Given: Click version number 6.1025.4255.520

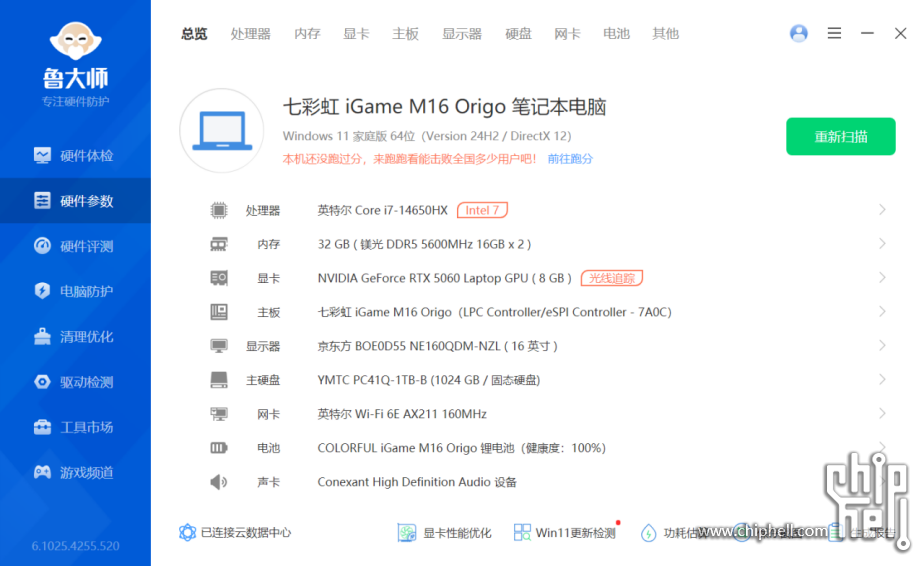Looking at the screenshot, I should pos(75,546).
